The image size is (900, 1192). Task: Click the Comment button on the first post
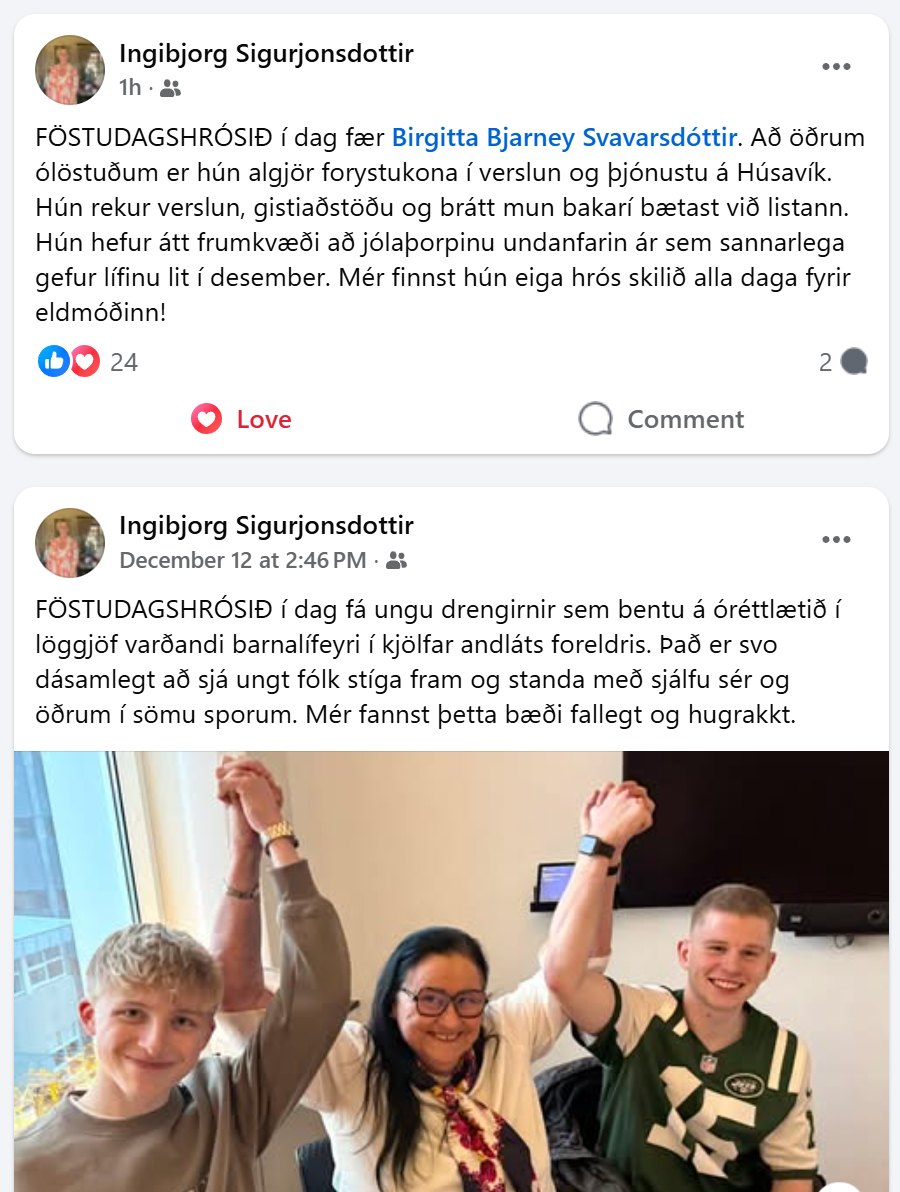(x=661, y=419)
